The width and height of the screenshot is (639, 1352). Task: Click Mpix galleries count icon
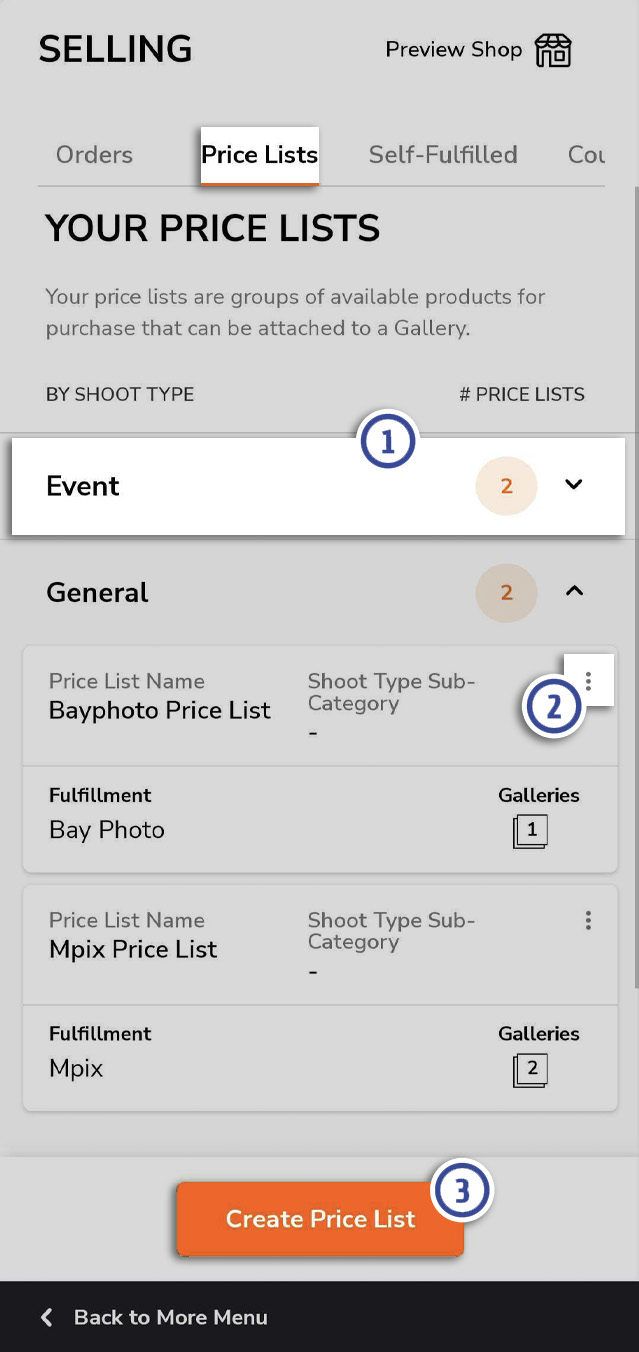click(x=530, y=1070)
